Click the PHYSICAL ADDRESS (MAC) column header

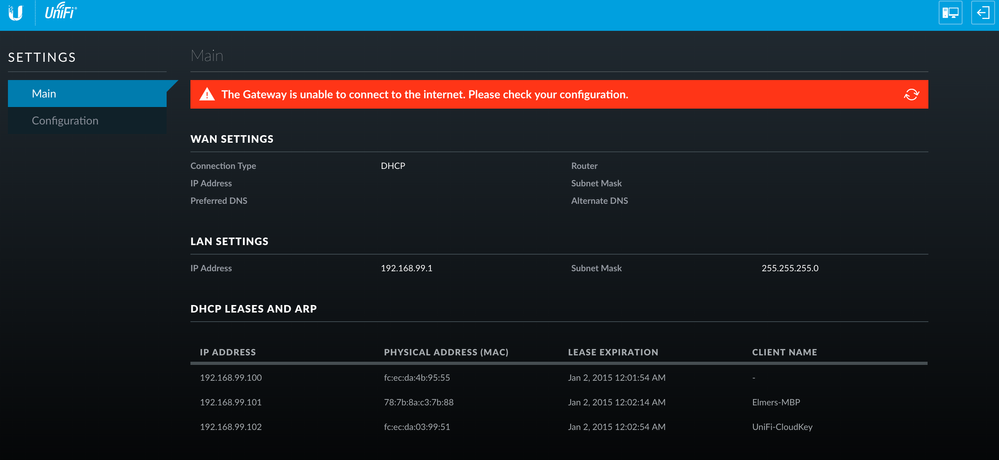pyautogui.click(x=446, y=352)
